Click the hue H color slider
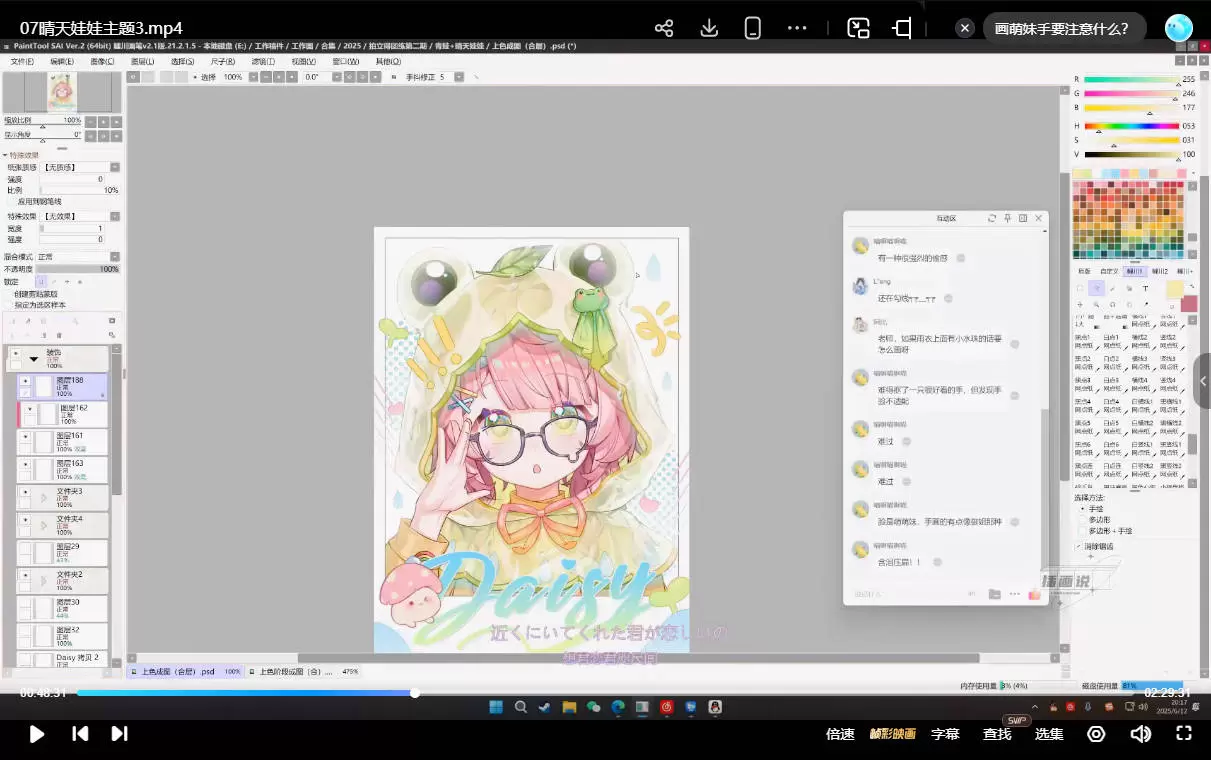The height and width of the screenshot is (760, 1211). 1131,126
